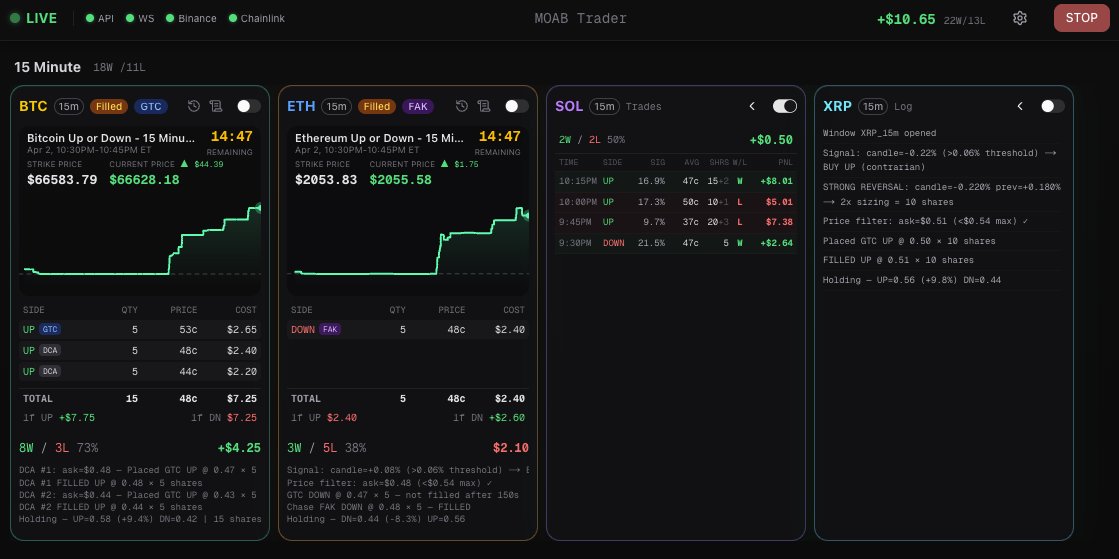1119x559 pixels.
Task: Click BTC strike price $66583.79
Action: point(62,180)
